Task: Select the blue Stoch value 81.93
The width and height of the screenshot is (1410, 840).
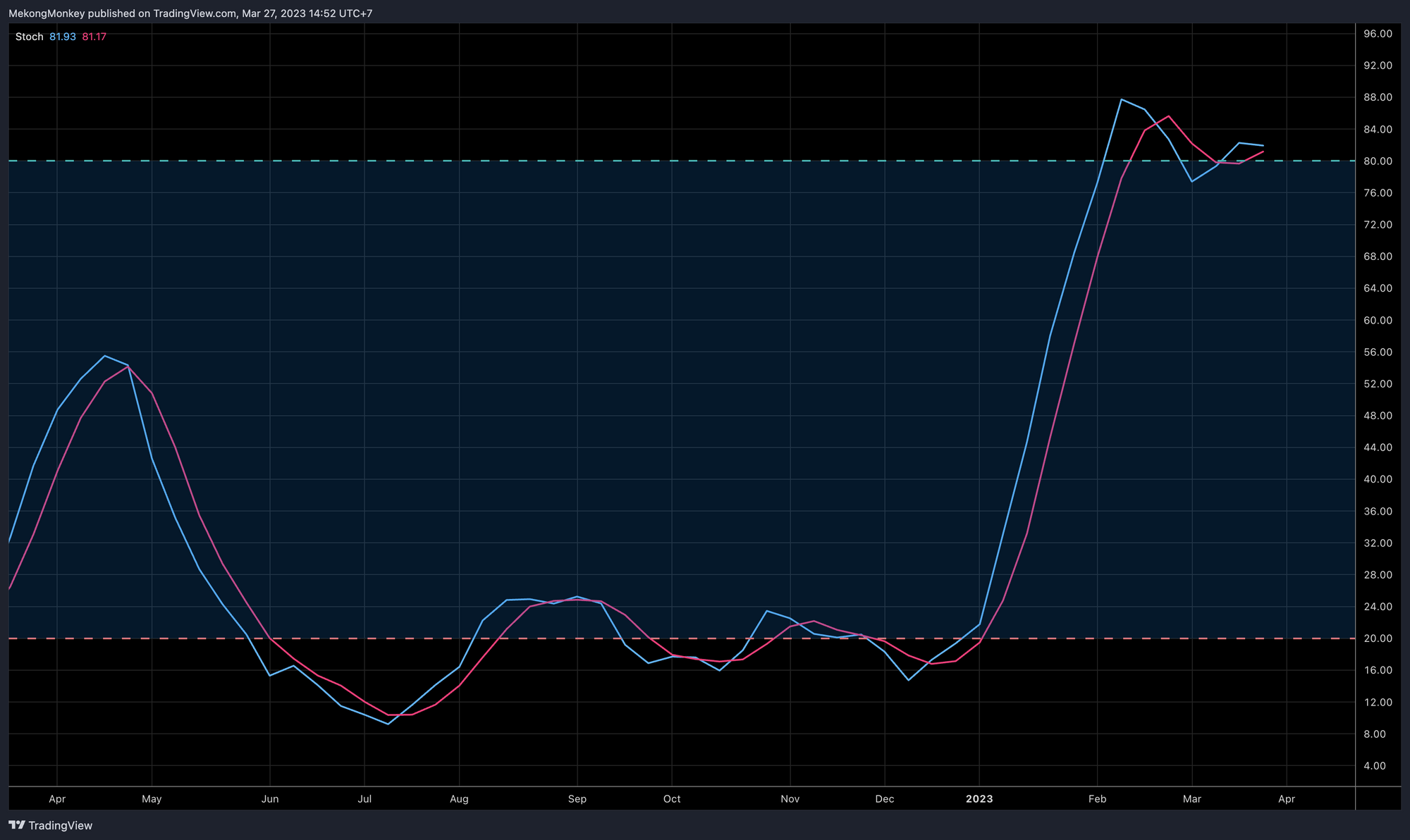Action: 63,37
